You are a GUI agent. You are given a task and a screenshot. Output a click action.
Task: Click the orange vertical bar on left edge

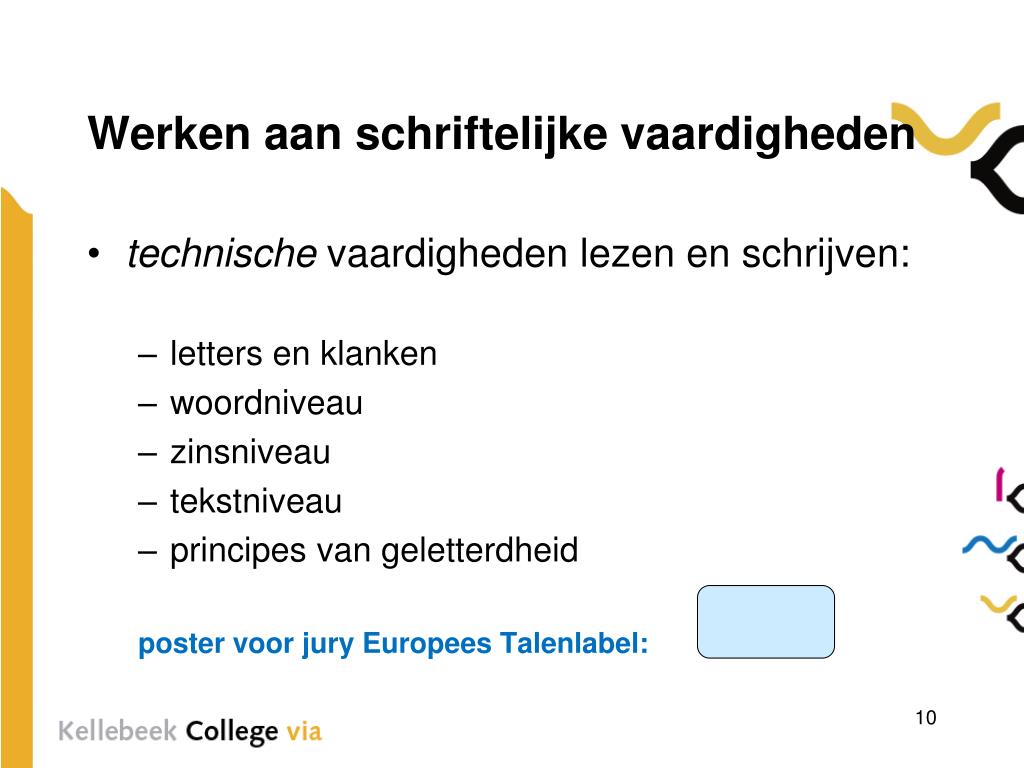[16, 478]
